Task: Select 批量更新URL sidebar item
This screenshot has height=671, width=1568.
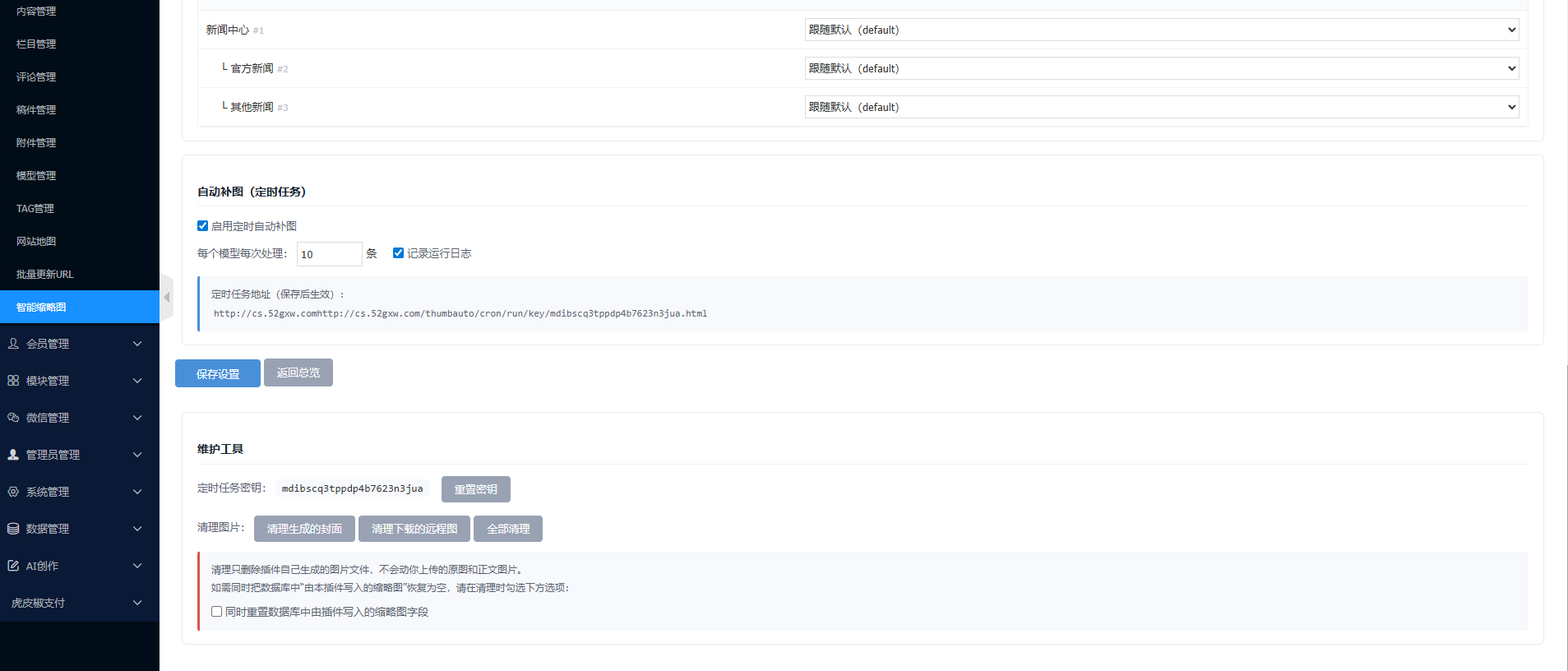Action: pyautogui.click(x=80, y=274)
